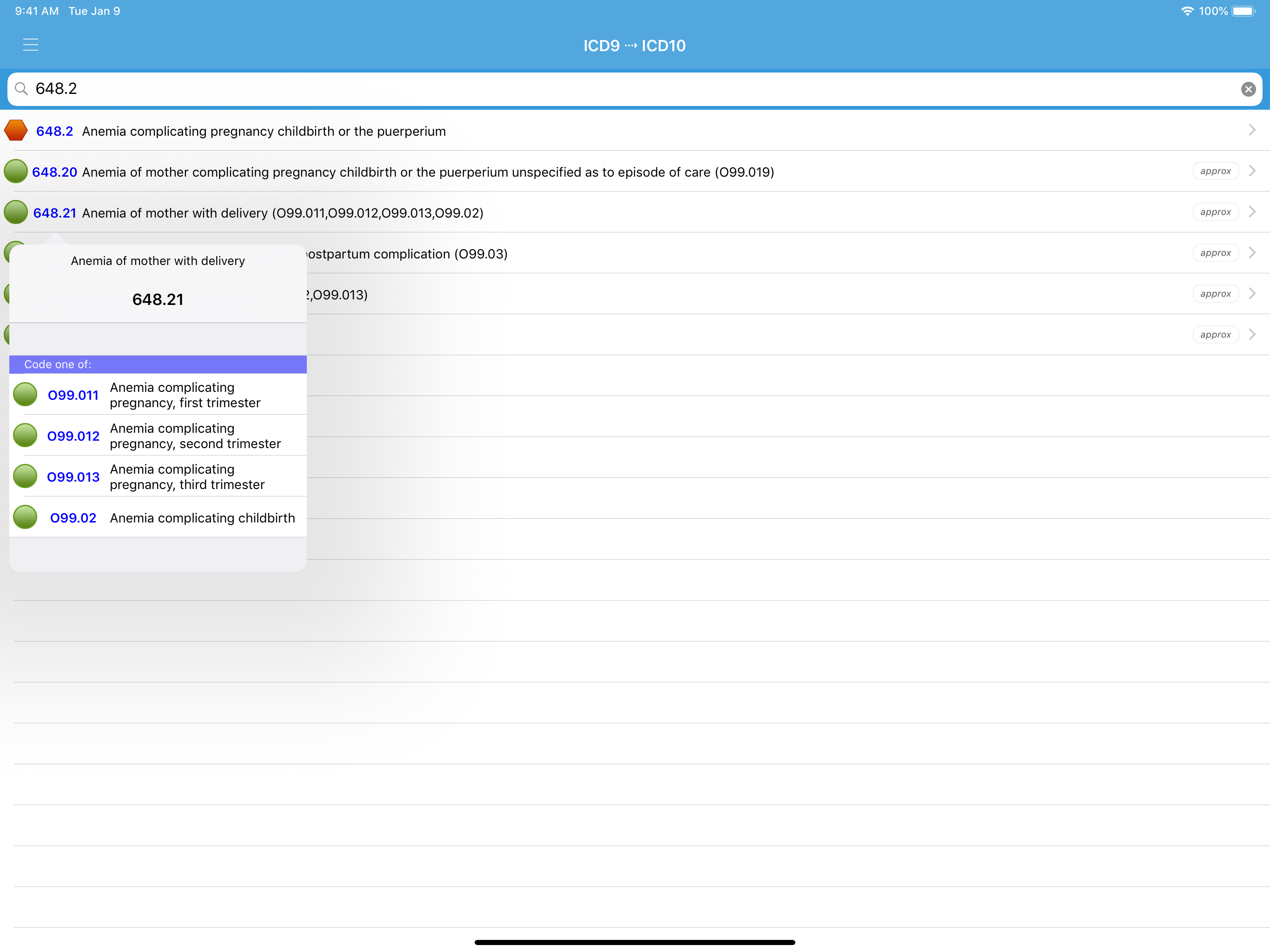Click green circle next to O99.02
The height and width of the screenshot is (952, 1270).
[x=25, y=517]
